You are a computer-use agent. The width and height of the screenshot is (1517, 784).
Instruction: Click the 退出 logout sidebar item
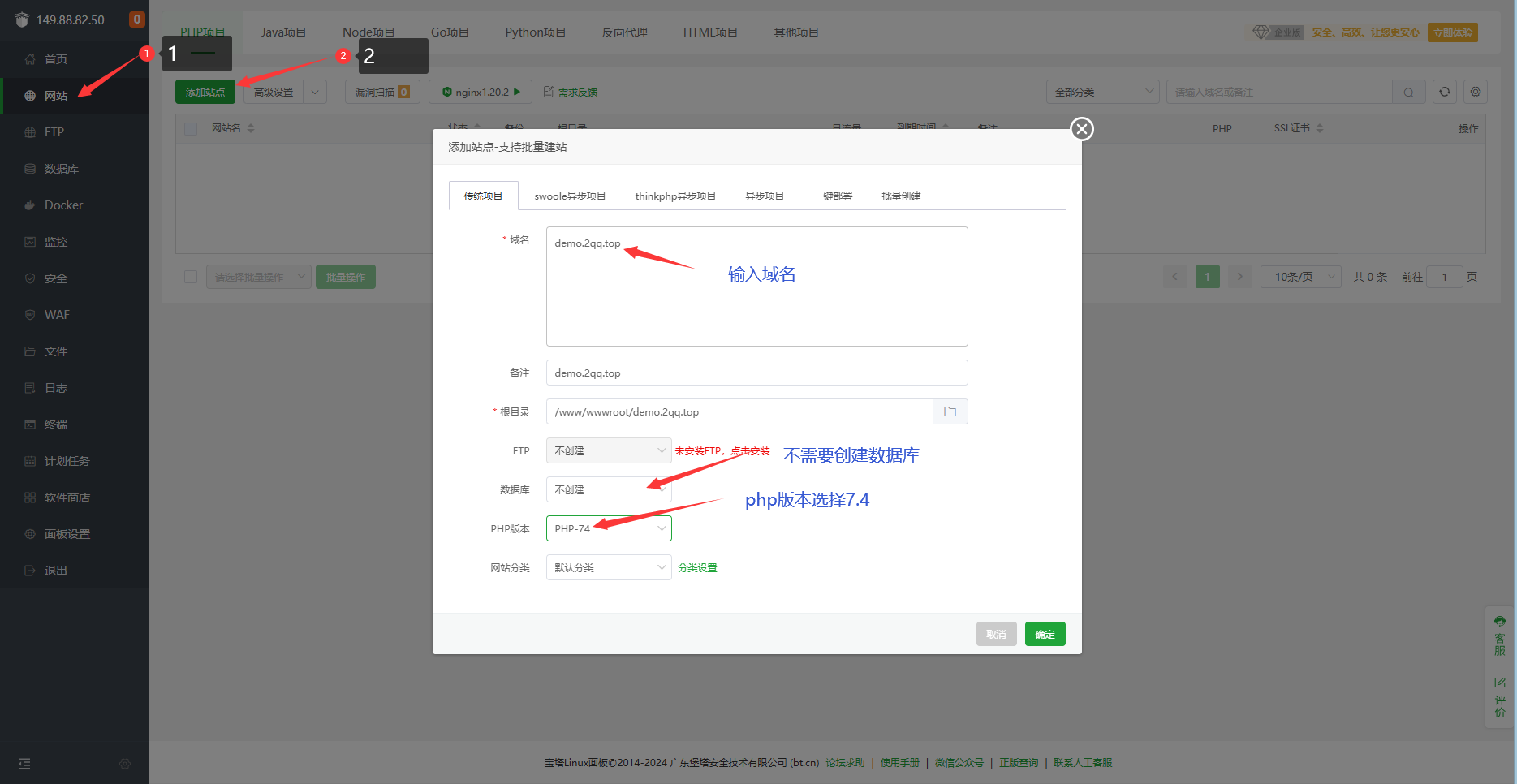pyautogui.click(x=55, y=571)
